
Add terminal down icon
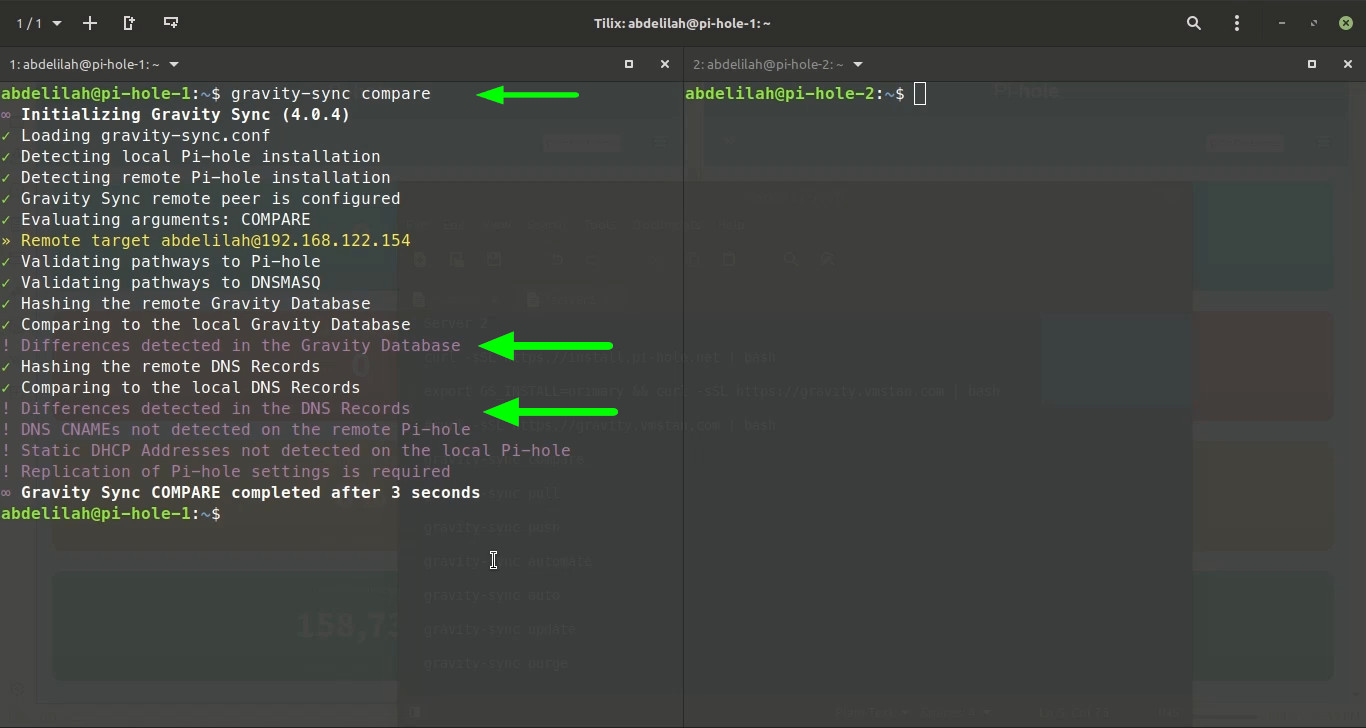pyautogui.click(x=171, y=23)
